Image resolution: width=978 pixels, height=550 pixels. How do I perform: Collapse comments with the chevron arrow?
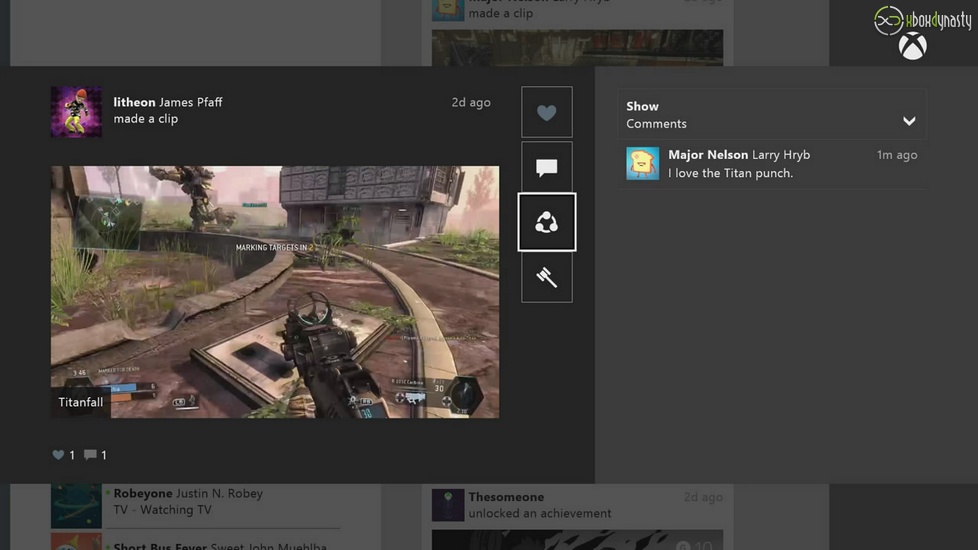click(909, 121)
